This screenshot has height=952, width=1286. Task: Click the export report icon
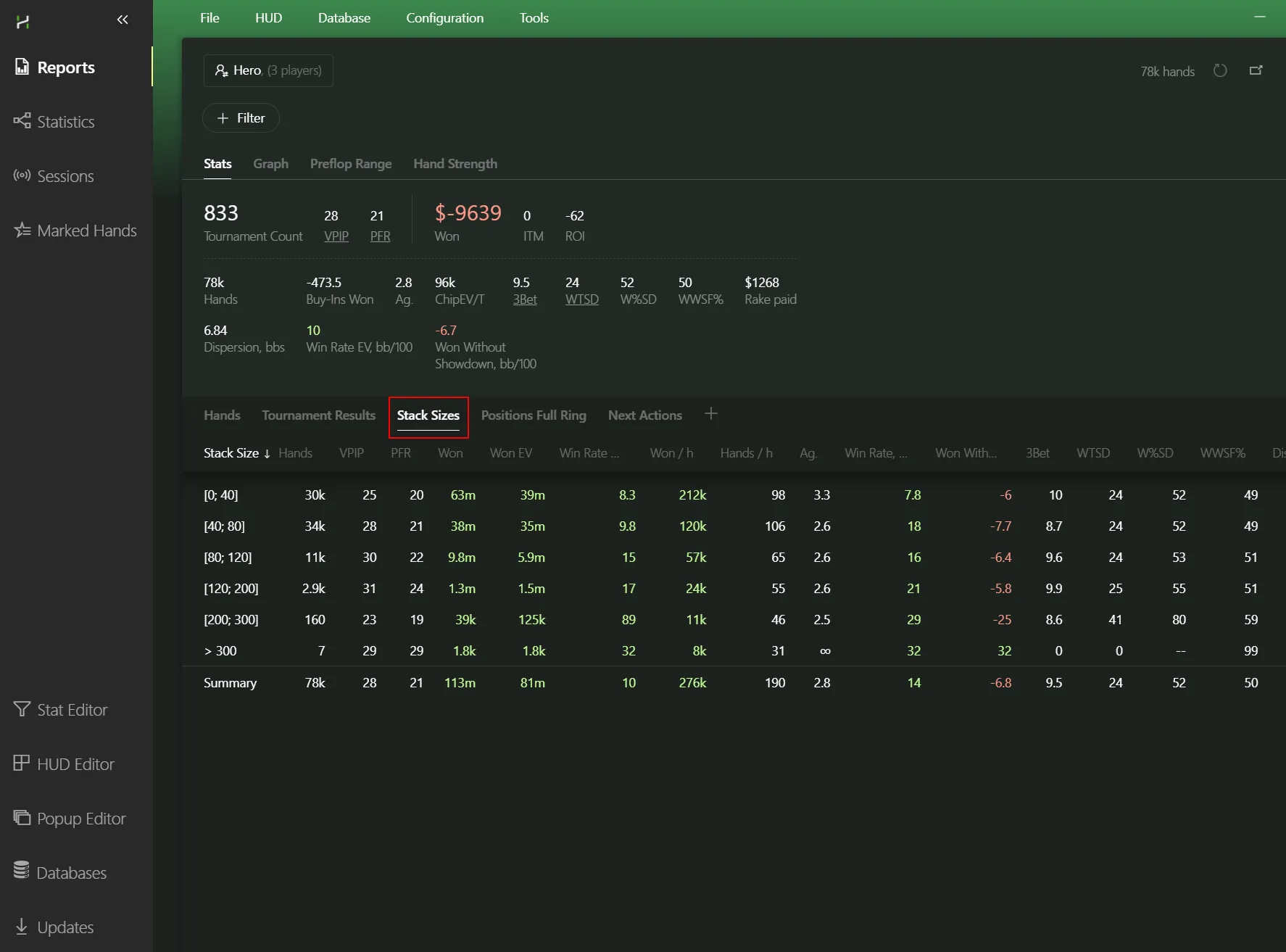(1256, 70)
